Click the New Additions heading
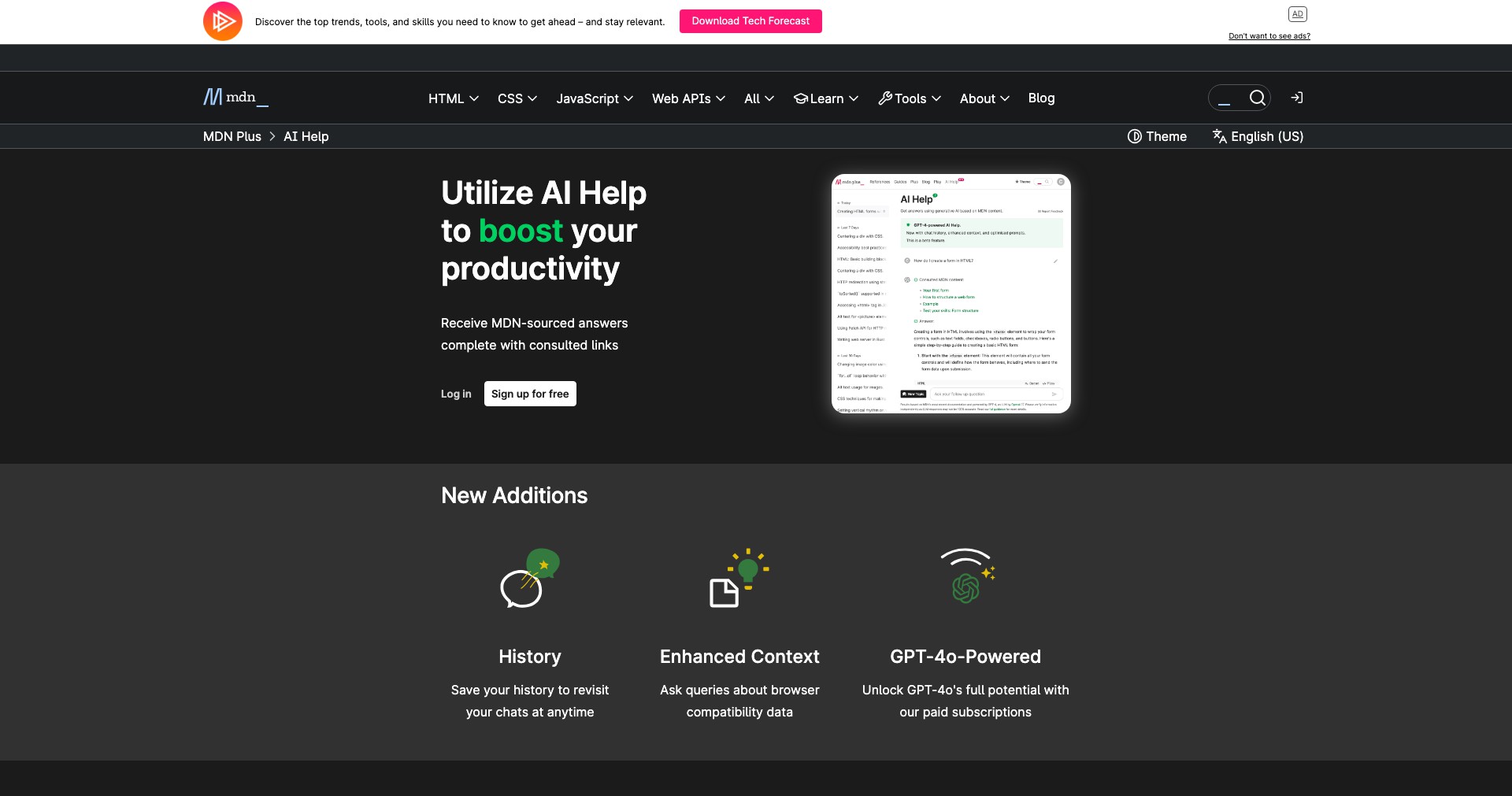 tap(514, 495)
